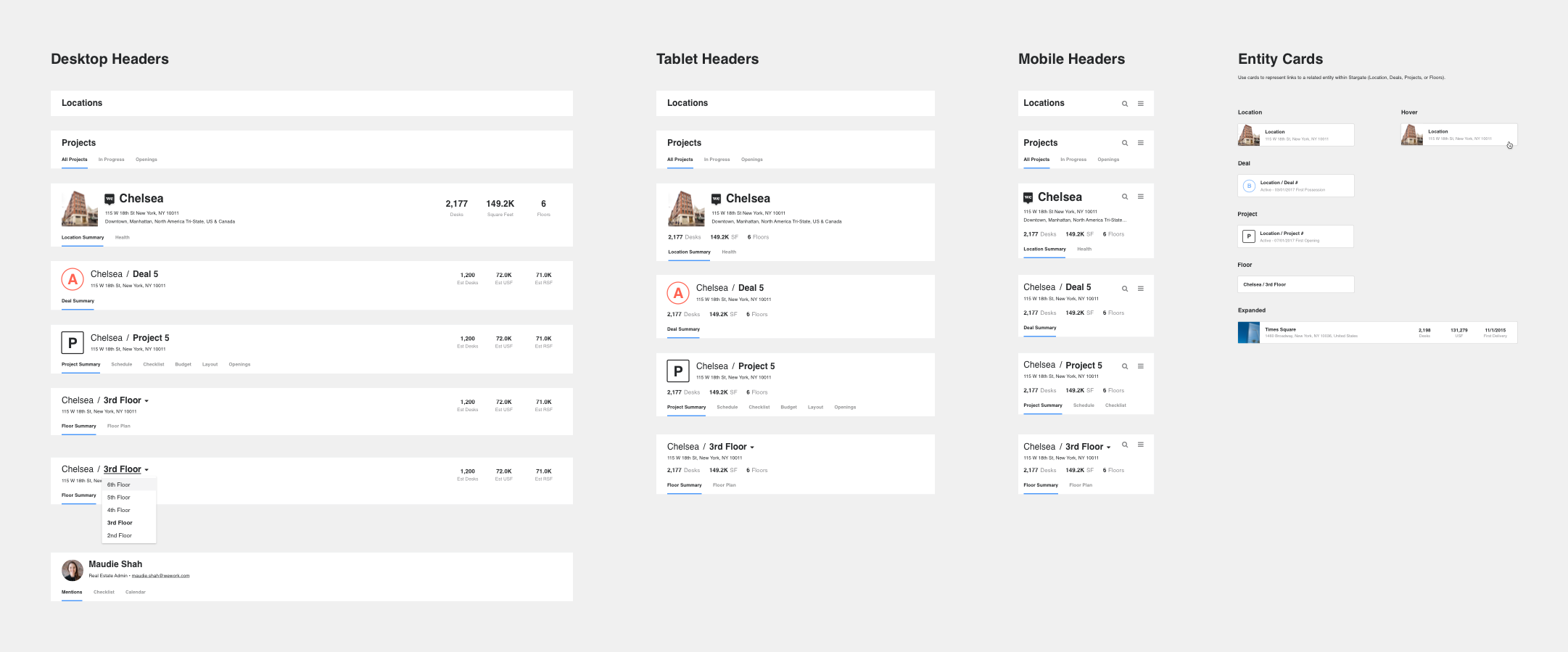Viewport: 1568px width, 652px height.
Task: Click Maudie Shah's profile avatar
Action: [x=73, y=570]
